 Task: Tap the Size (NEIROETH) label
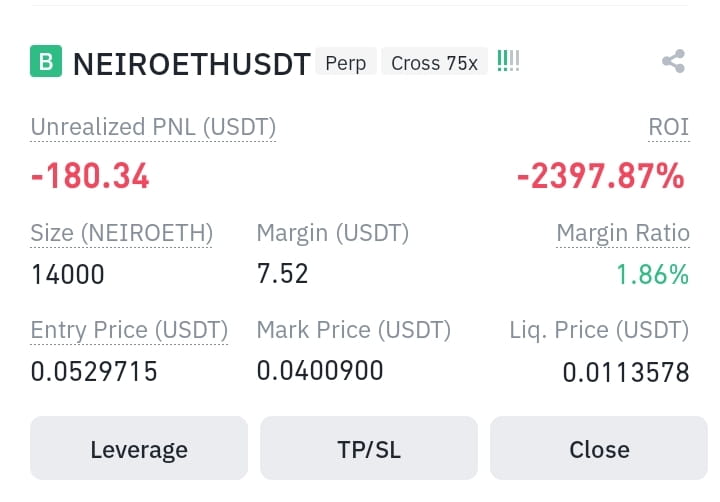point(122,233)
